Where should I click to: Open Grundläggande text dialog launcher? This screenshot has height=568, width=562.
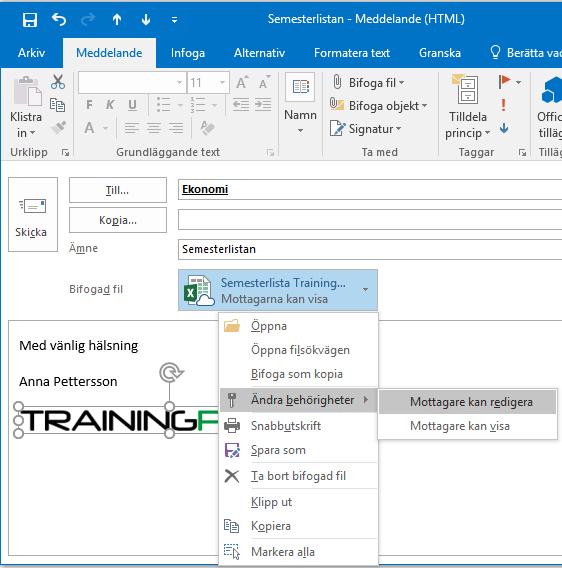pyautogui.click(x=270, y=153)
